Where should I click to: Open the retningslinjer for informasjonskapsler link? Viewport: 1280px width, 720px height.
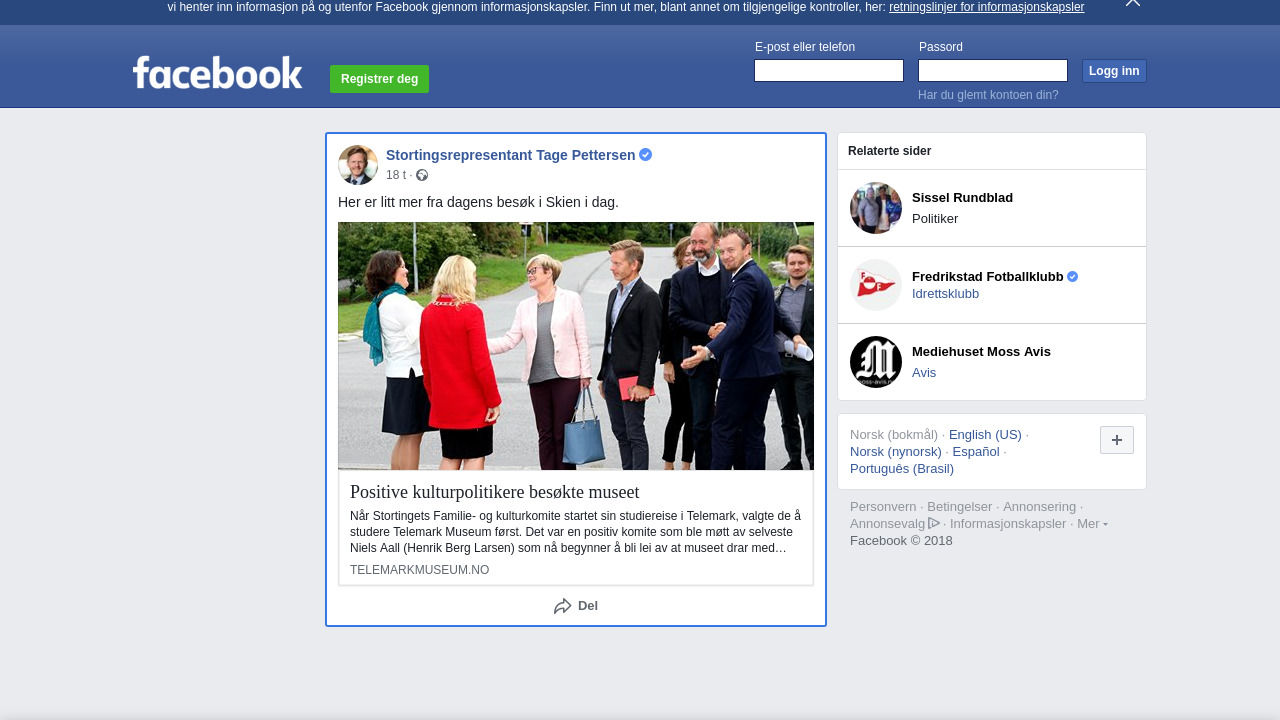click(x=986, y=7)
